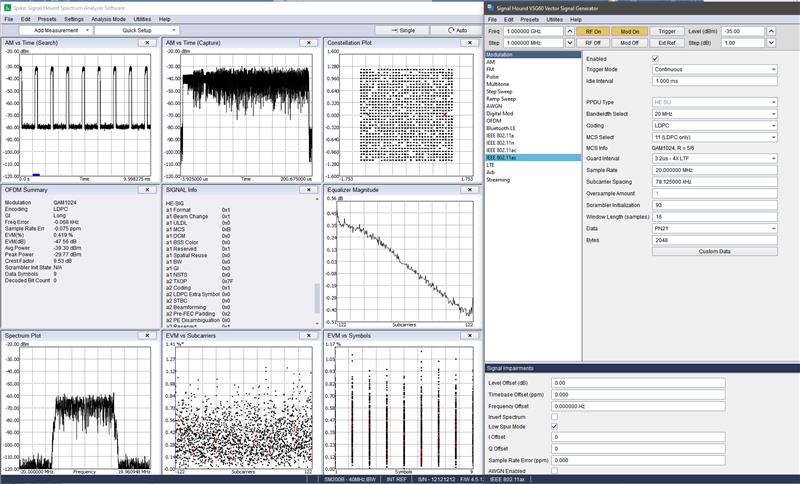Uncheck the Low Spur Mode checkbox

point(555,426)
